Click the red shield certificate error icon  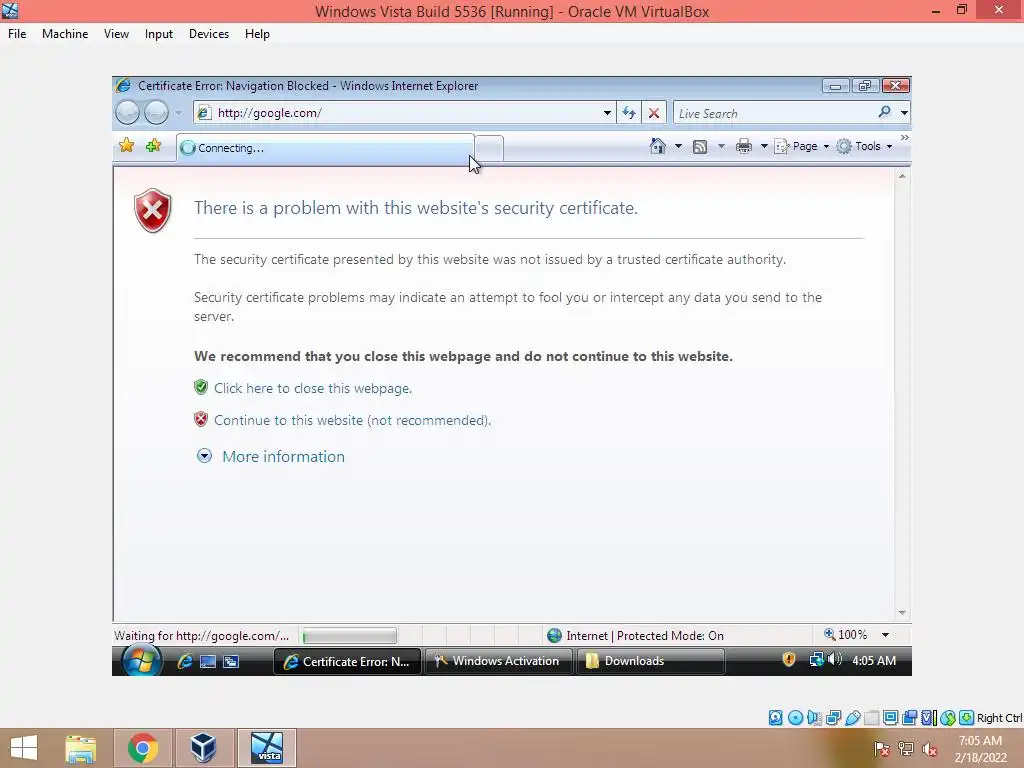coord(152,210)
